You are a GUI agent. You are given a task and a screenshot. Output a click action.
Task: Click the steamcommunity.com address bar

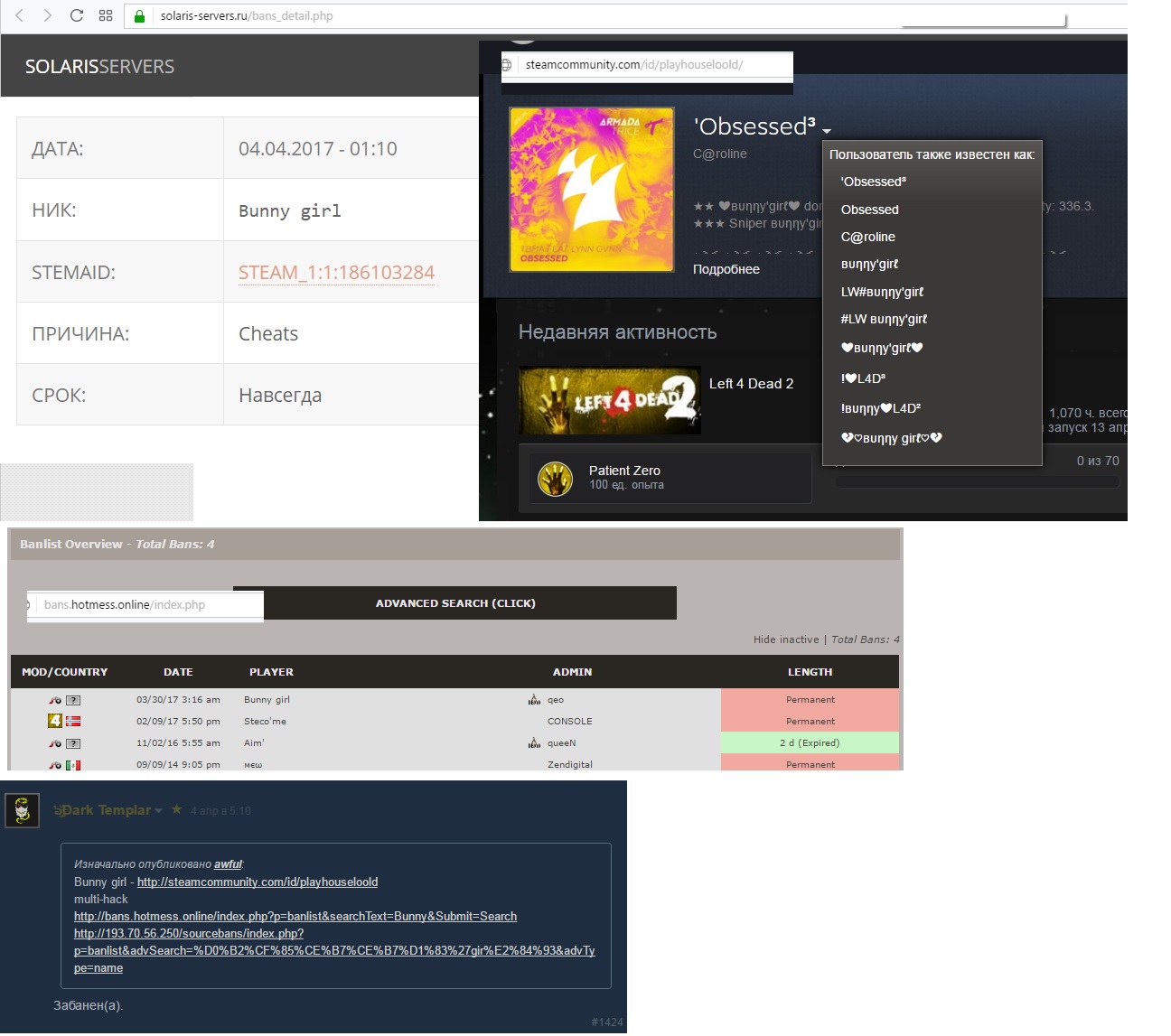tap(646, 65)
